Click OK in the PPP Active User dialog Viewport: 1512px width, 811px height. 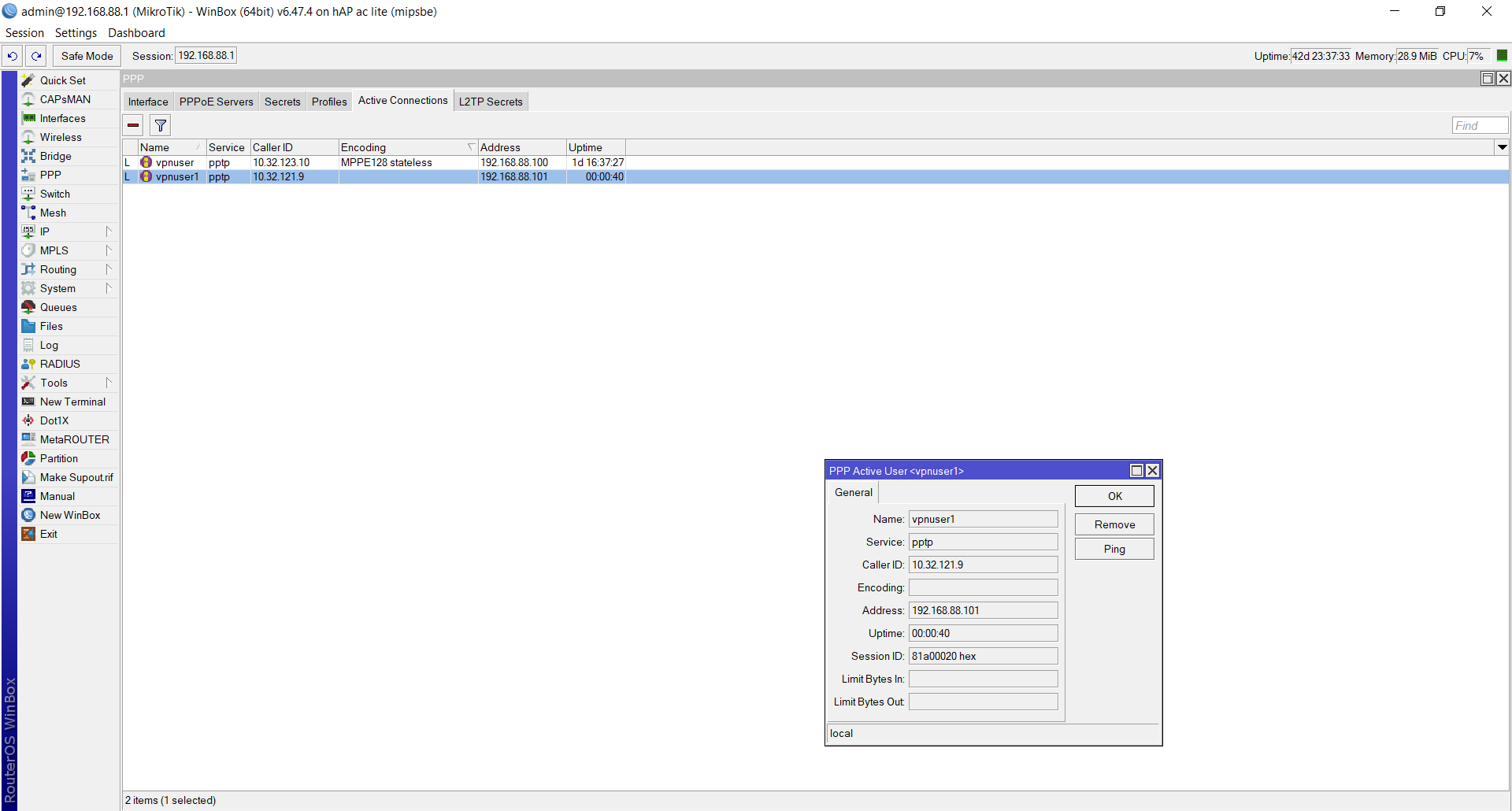click(1114, 496)
